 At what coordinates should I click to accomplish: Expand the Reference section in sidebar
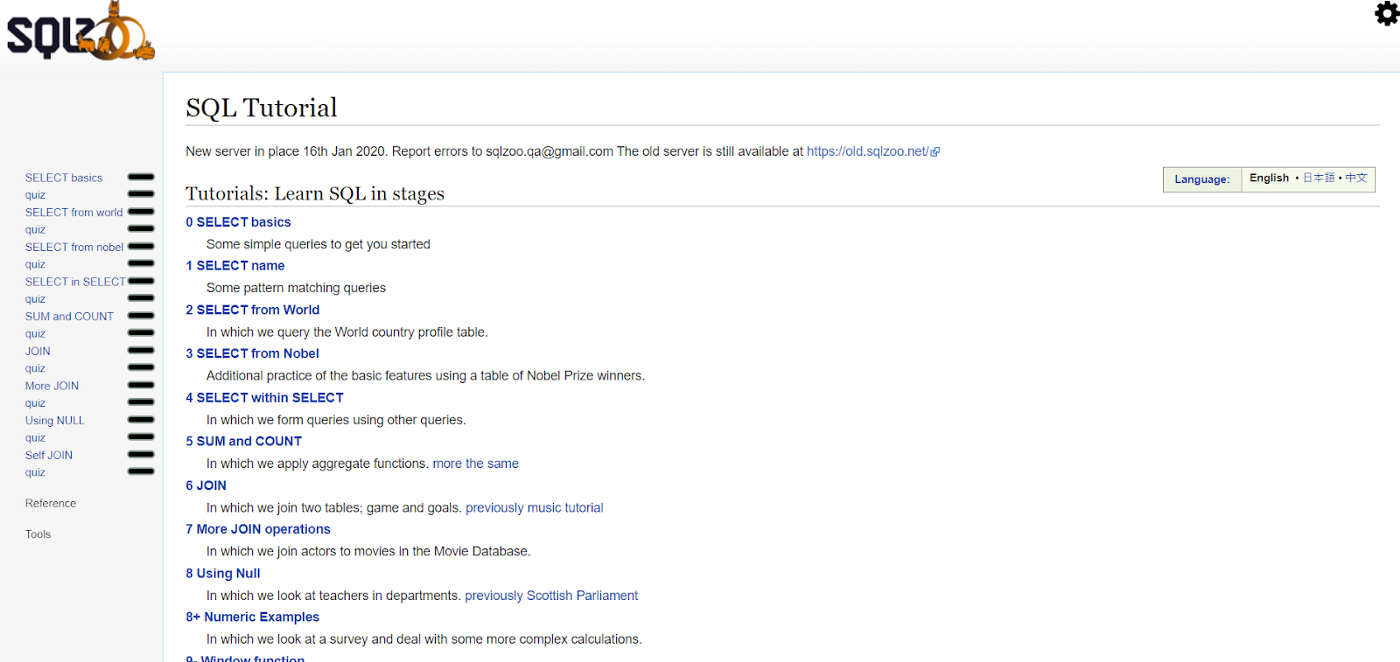50,503
